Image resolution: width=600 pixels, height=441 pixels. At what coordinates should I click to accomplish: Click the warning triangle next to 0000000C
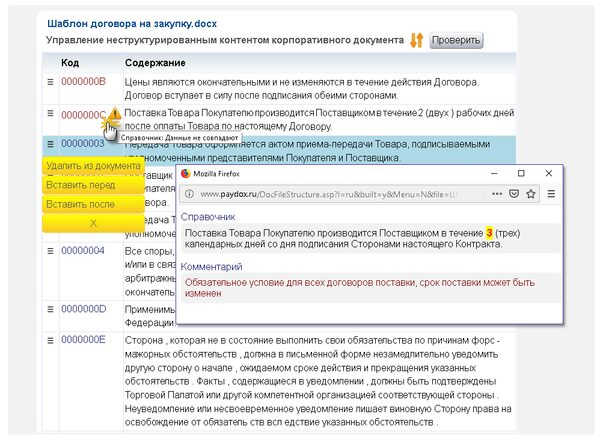(x=116, y=115)
